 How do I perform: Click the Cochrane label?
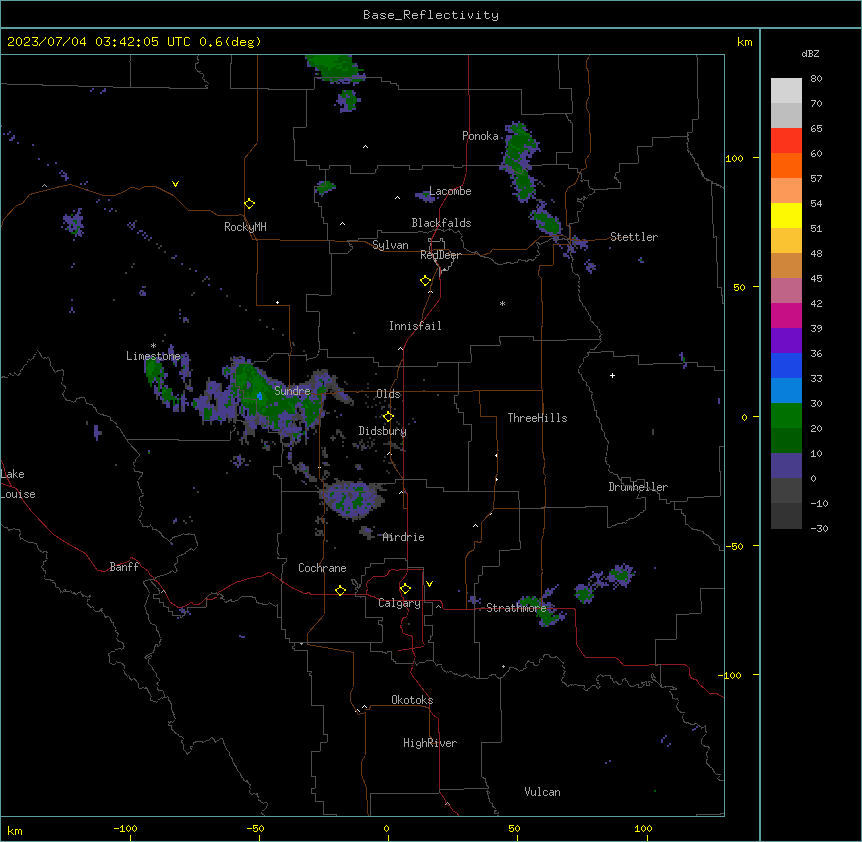322,568
